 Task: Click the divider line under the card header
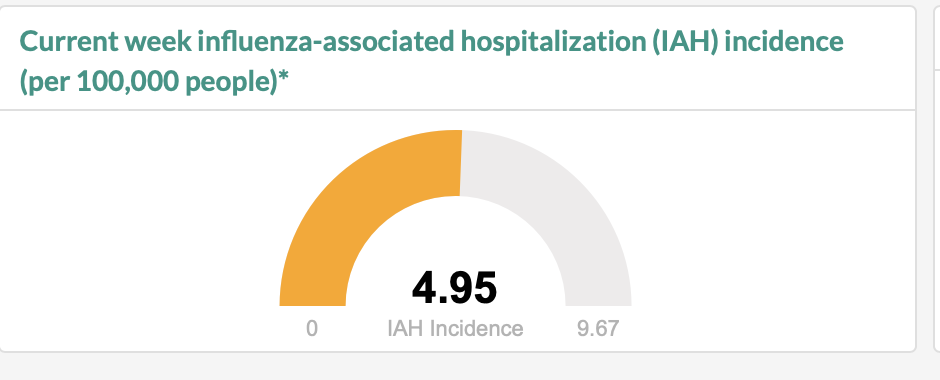tap(457, 110)
